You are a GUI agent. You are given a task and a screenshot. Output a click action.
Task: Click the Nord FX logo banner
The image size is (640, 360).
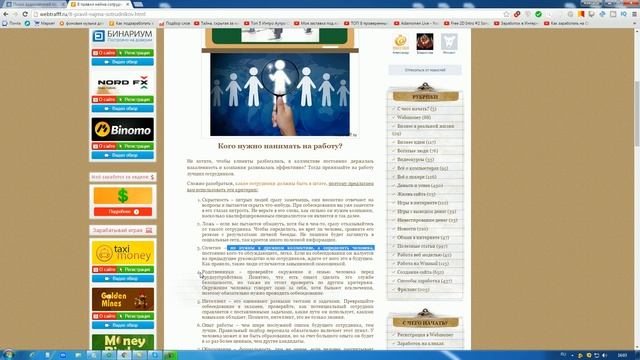coord(122,83)
